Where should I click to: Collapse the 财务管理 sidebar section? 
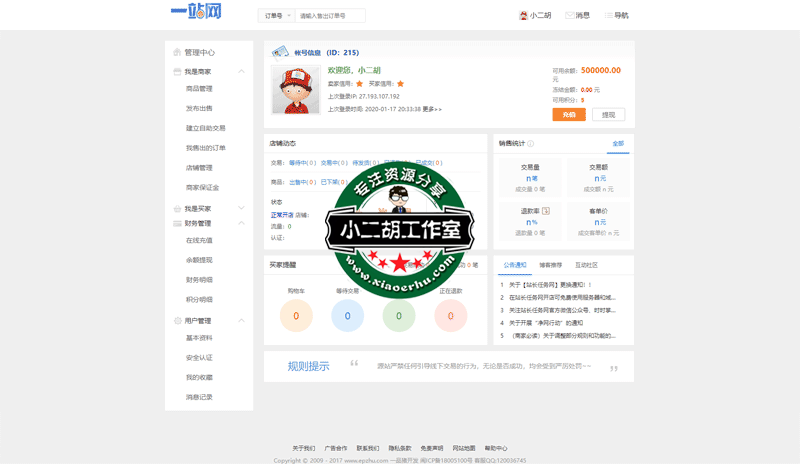coord(241,224)
